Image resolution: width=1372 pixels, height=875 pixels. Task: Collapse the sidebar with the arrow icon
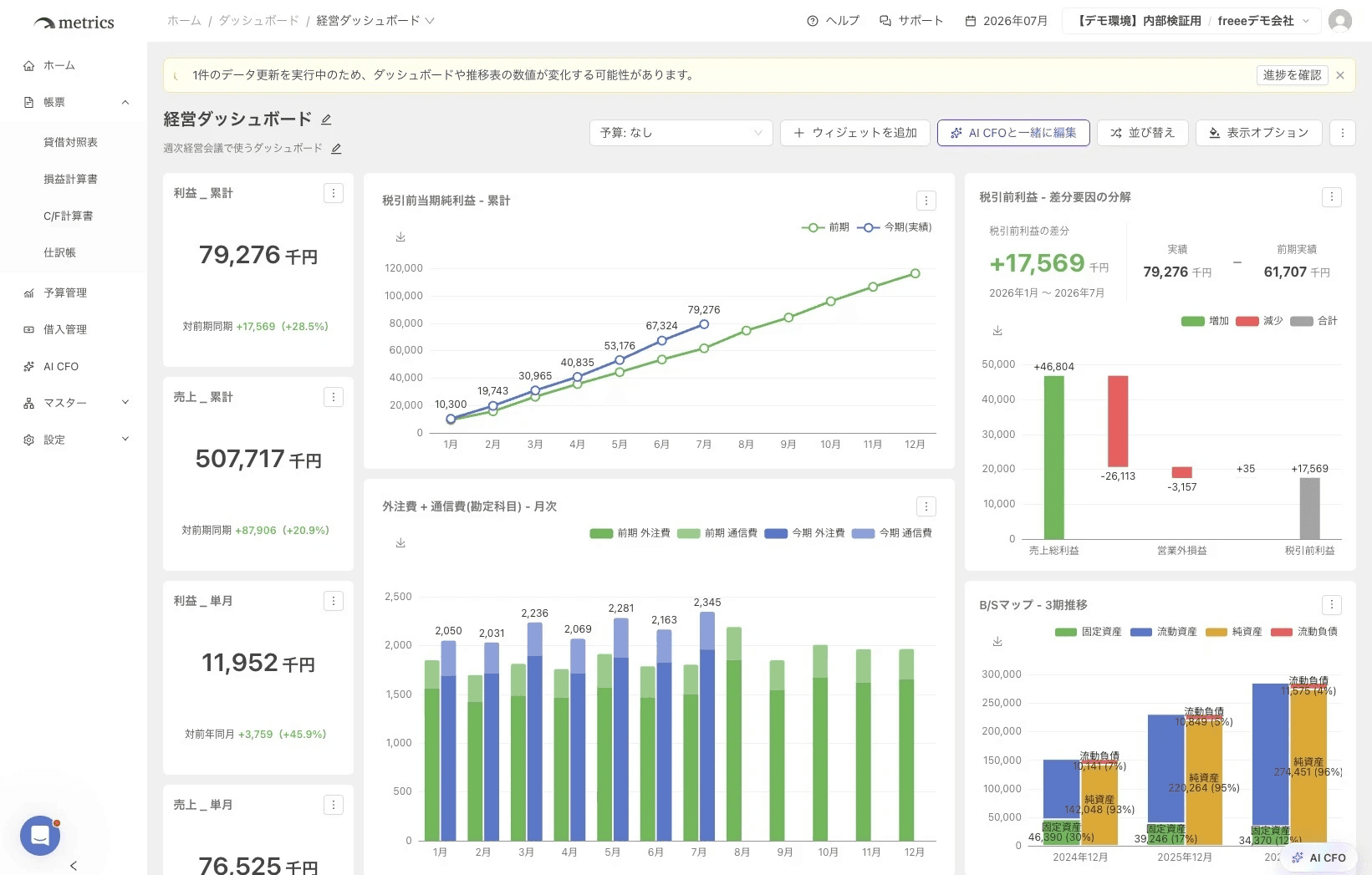coord(74,866)
